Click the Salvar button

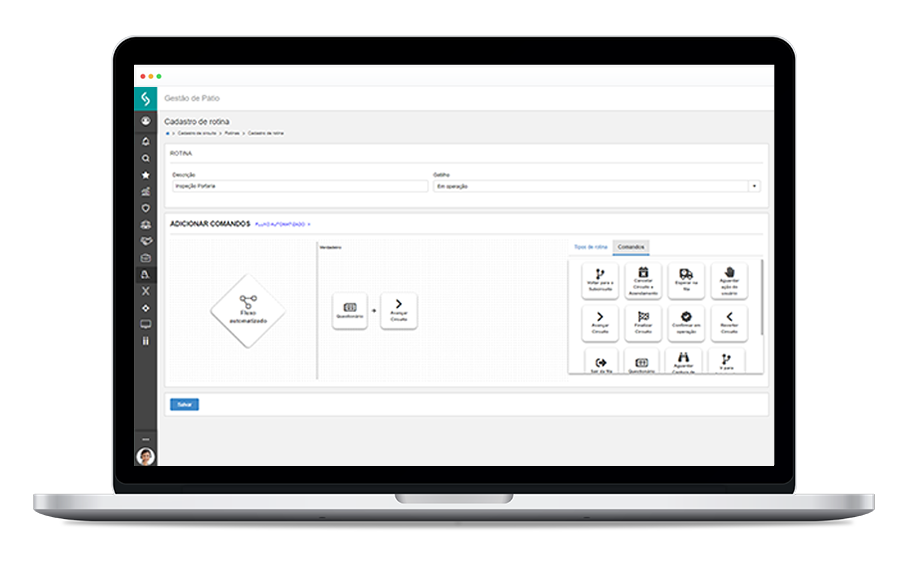pos(184,405)
